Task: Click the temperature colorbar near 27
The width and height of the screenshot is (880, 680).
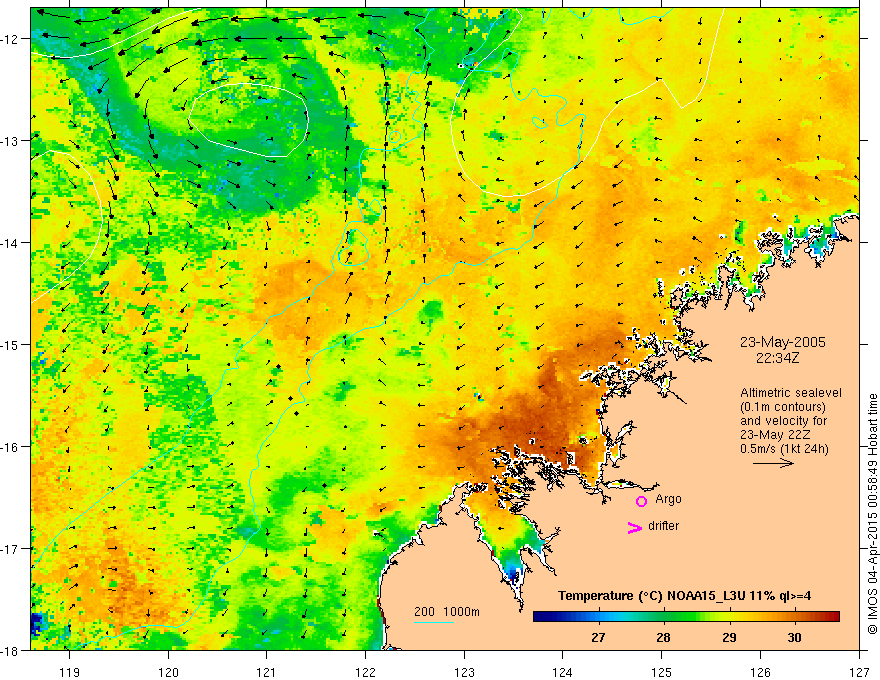Action: pos(598,617)
